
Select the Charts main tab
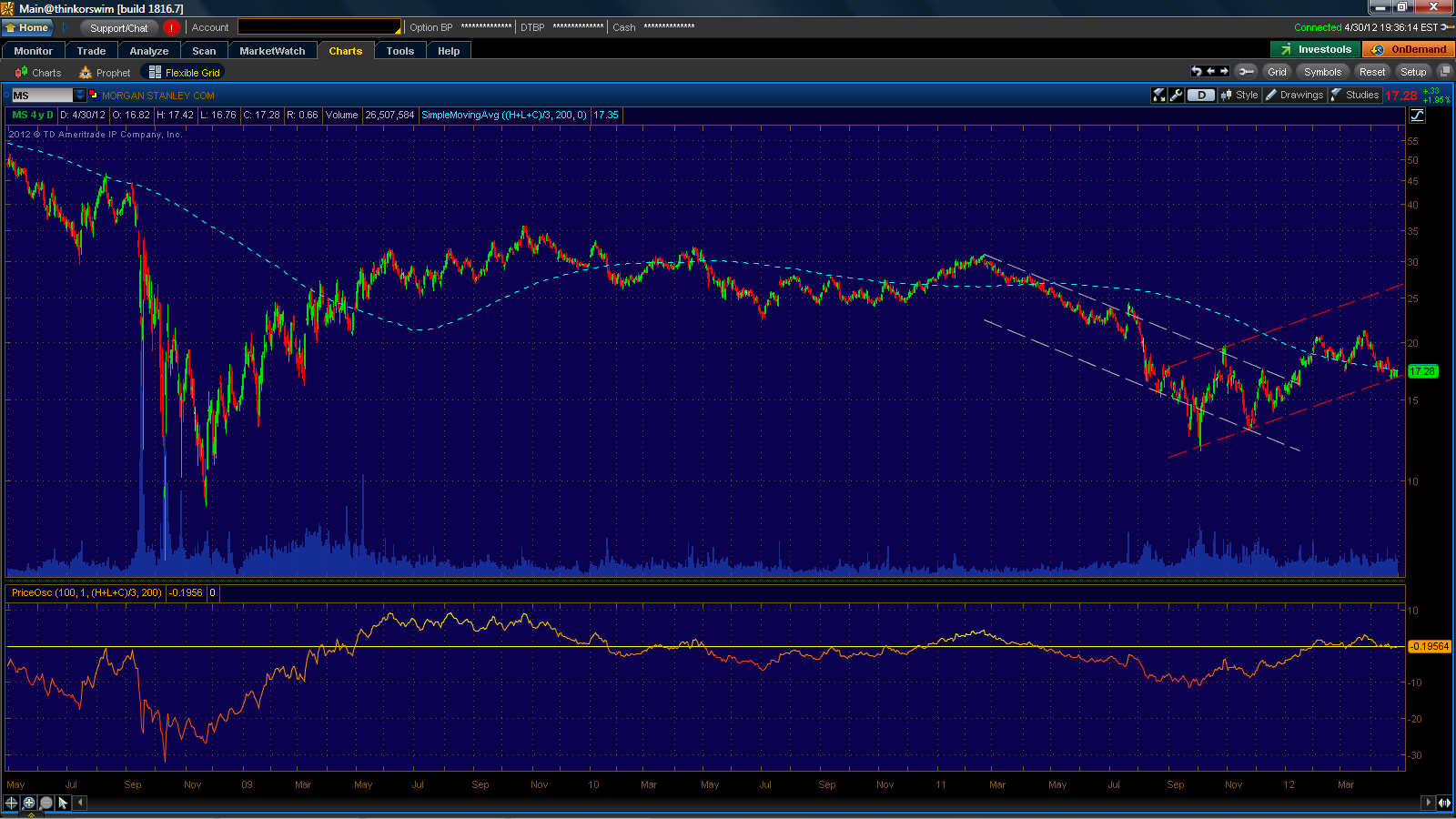pos(345,51)
